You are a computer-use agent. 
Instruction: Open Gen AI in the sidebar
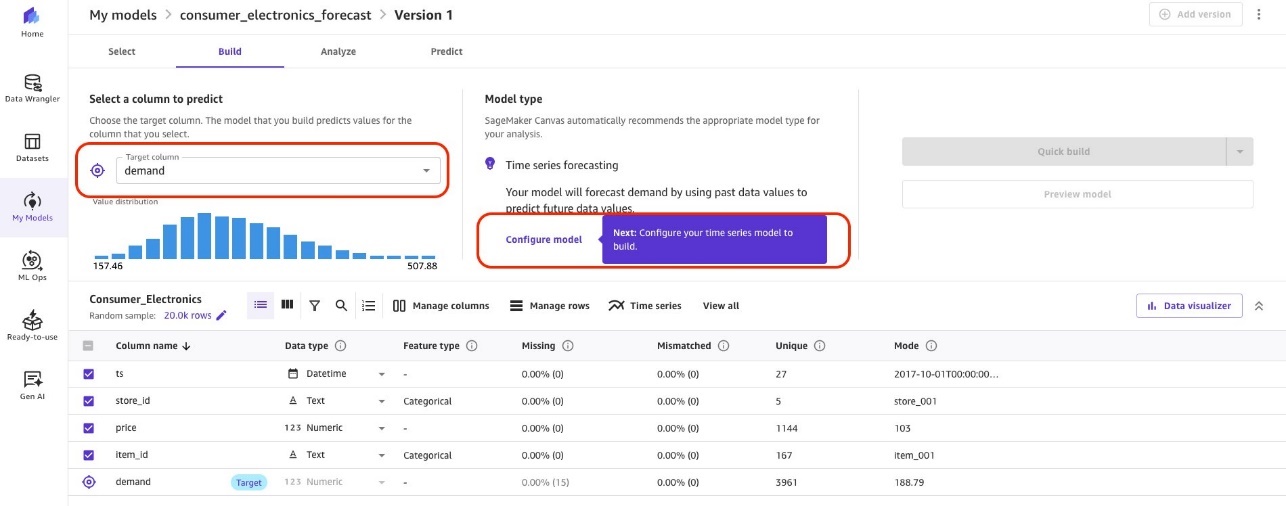pos(32,385)
